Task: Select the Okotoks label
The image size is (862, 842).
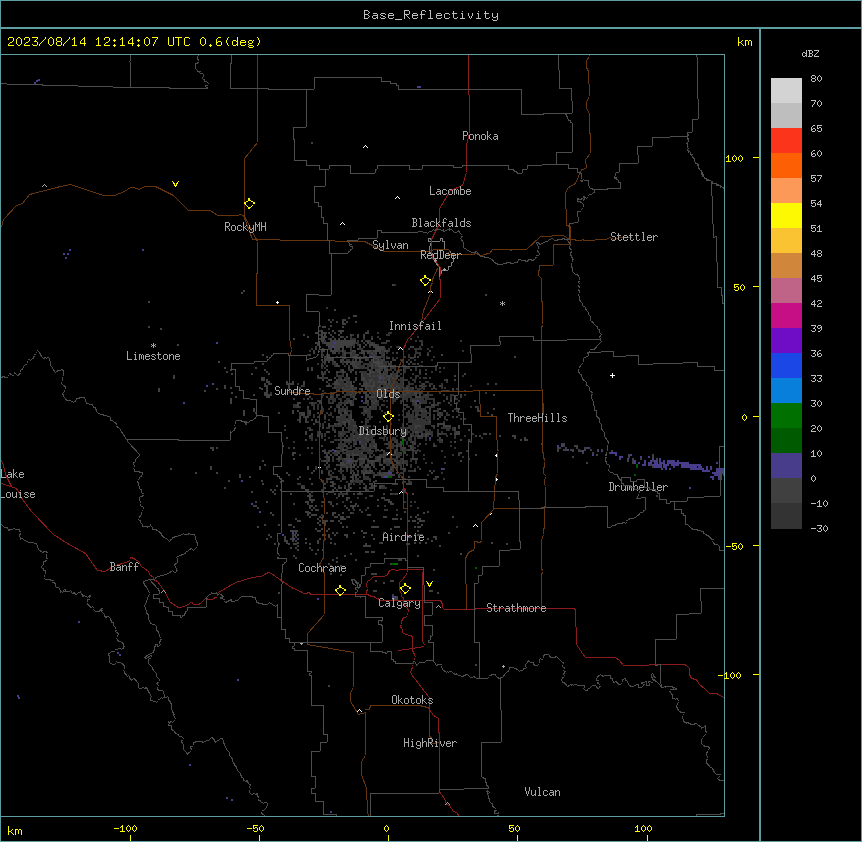Action: [x=412, y=700]
